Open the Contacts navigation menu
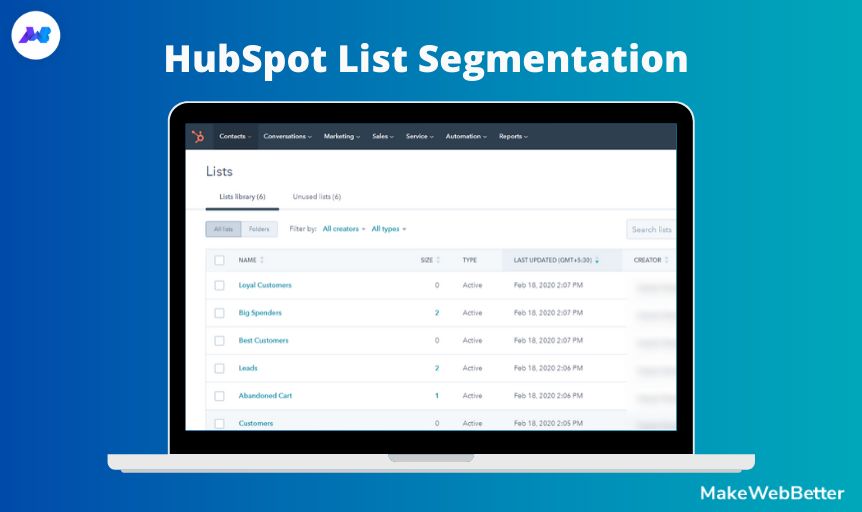This screenshot has width=862, height=512. [235, 136]
